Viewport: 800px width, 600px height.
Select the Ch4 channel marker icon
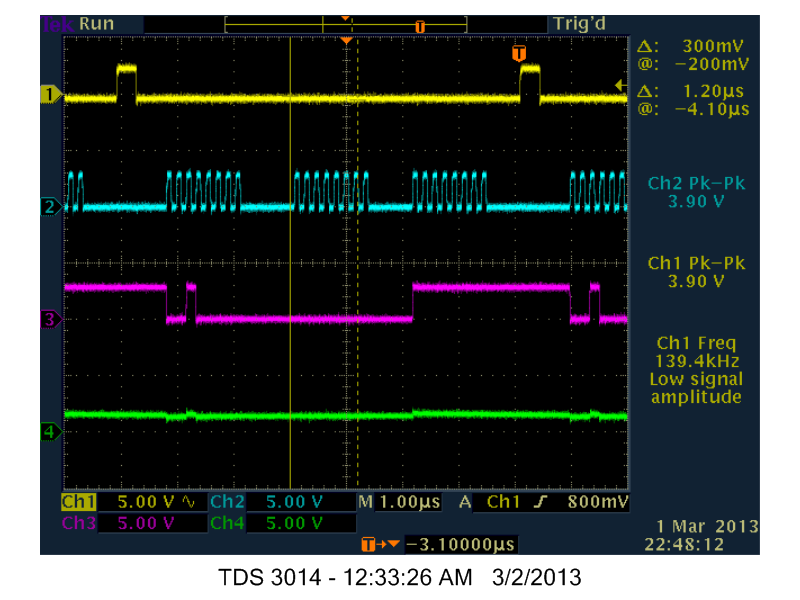[x=47, y=430]
